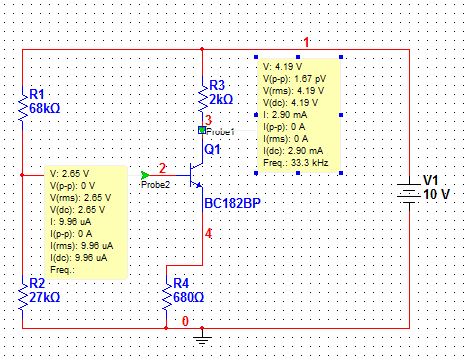Click the Probe1 square marker
This screenshot has height=362, width=469.
click(x=202, y=130)
